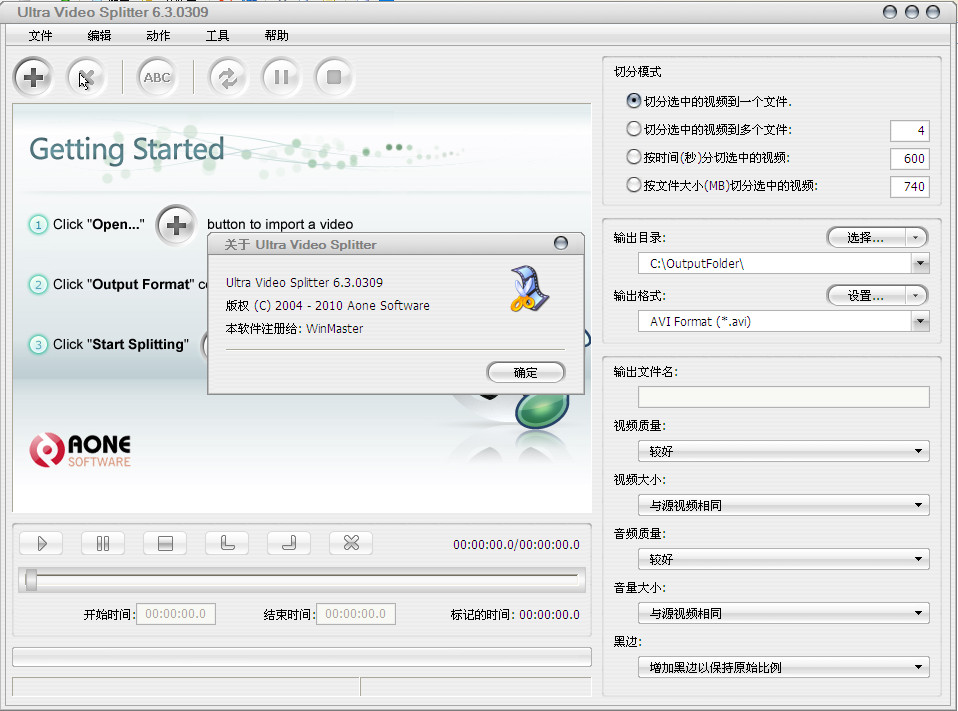Viewport: 958px width, 711px height.
Task: Click the first window control button in title bar
Action: pyautogui.click(x=890, y=12)
